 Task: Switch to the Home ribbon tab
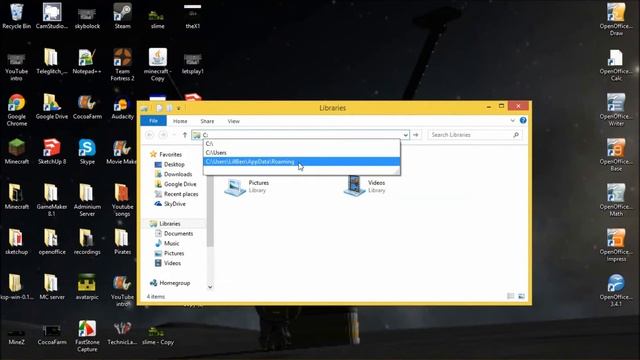(180, 121)
